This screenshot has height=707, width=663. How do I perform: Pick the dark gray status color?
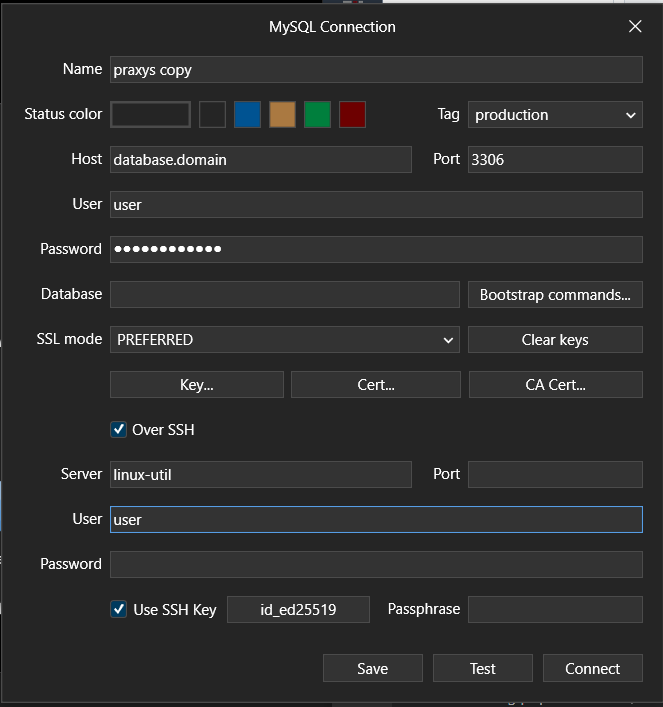click(212, 115)
